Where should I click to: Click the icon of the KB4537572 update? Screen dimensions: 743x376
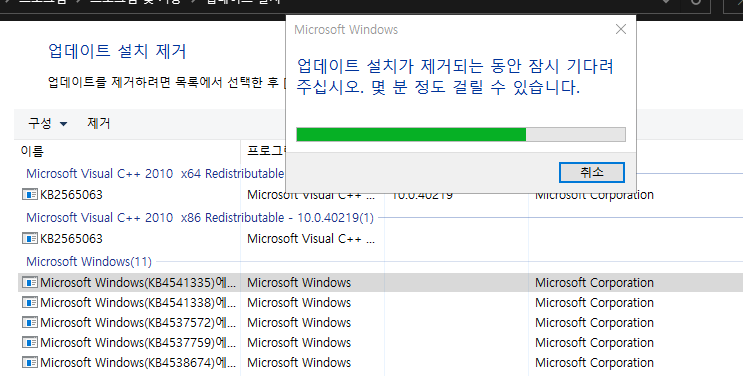click(30, 322)
